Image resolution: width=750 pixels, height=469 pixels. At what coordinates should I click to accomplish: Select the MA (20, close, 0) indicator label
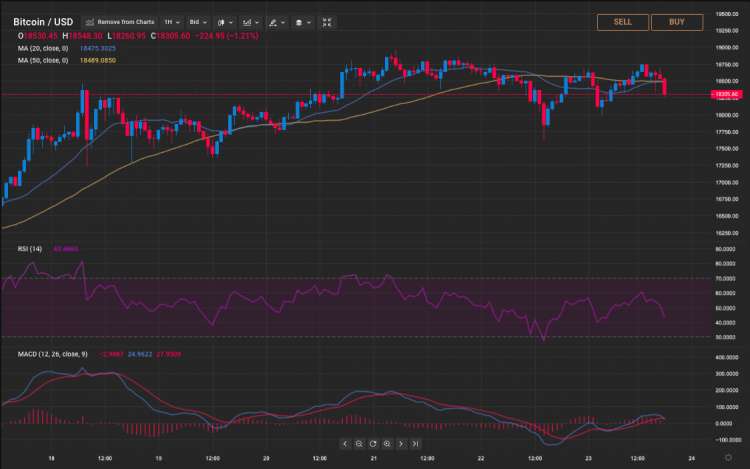[43, 48]
